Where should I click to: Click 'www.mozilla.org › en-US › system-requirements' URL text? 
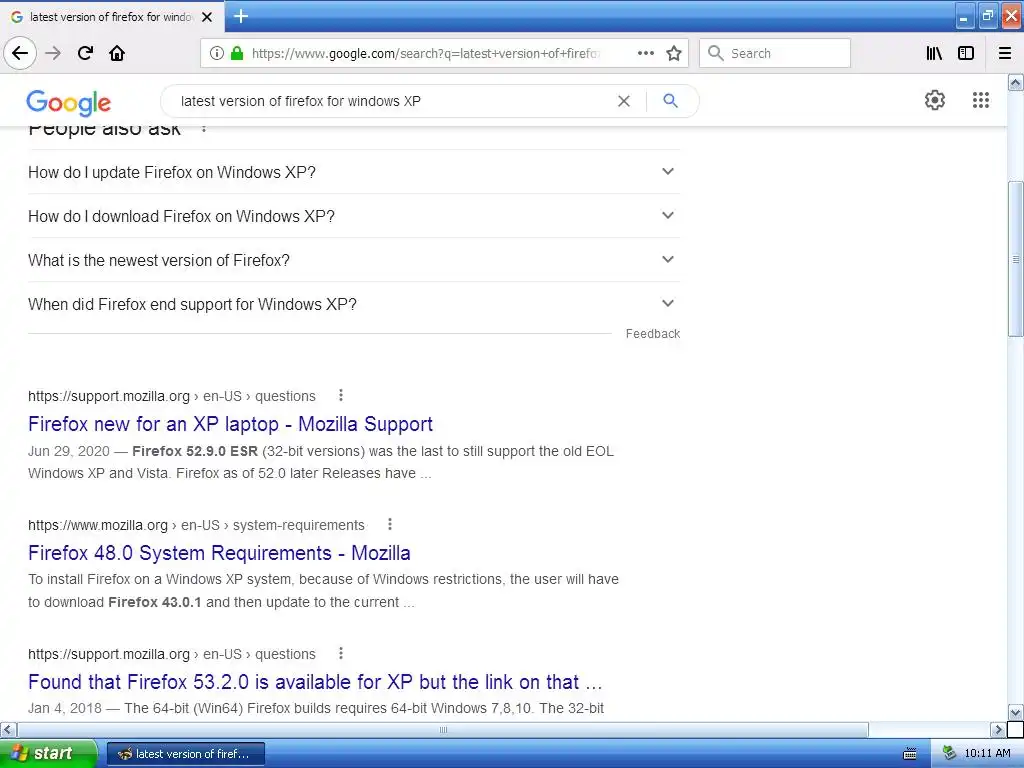point(196,525)
